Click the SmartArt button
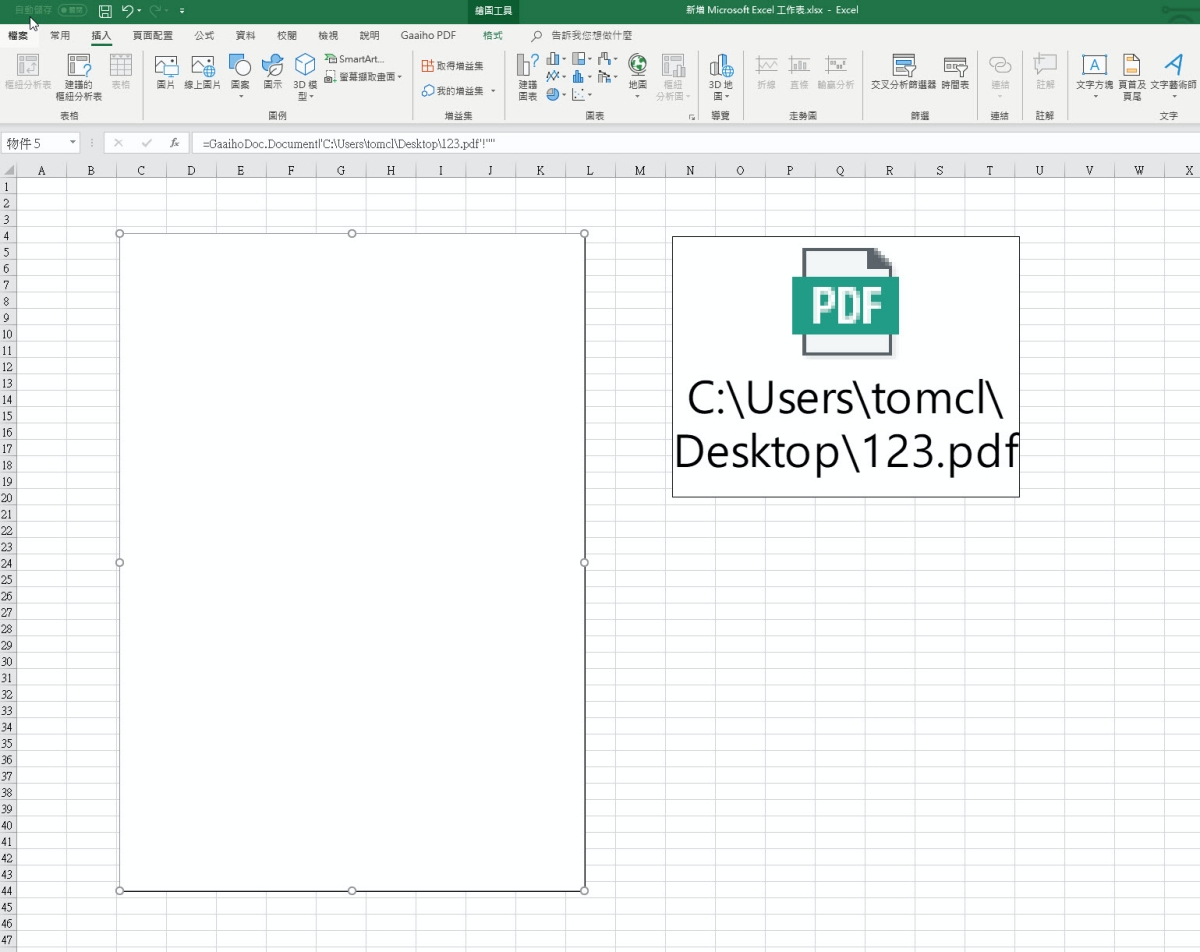This screenshot has width=1200, height=952. 355,59
